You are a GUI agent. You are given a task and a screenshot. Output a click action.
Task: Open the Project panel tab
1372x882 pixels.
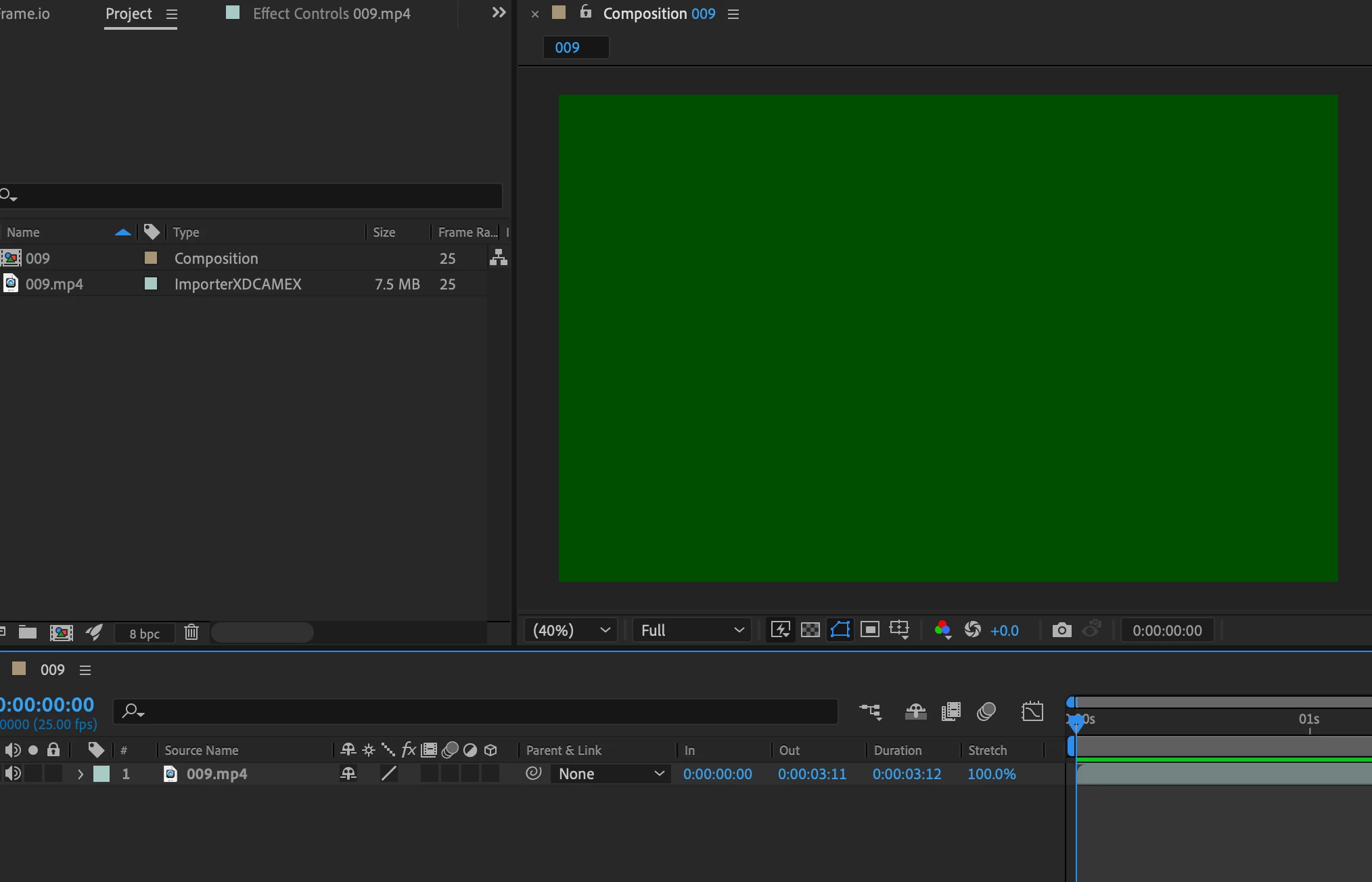129,14
